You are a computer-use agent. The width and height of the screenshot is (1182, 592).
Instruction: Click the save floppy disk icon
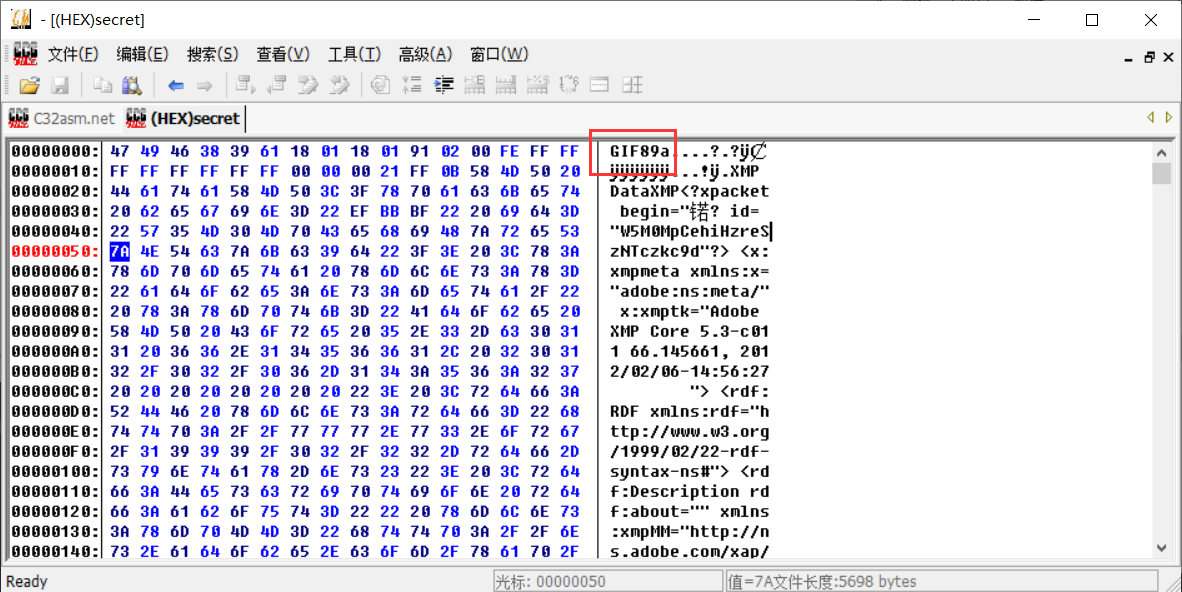60,85
